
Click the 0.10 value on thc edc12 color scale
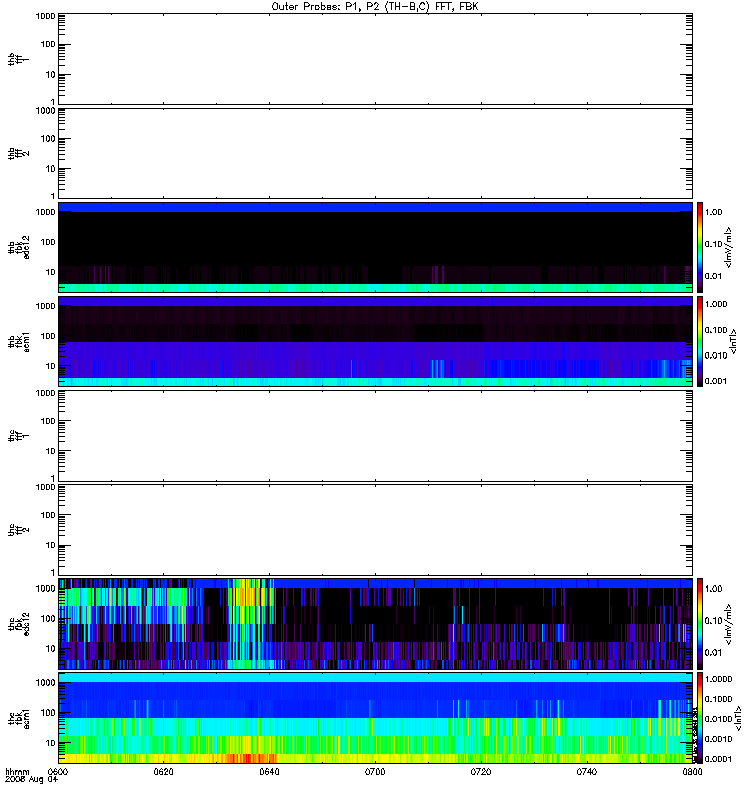713,620
